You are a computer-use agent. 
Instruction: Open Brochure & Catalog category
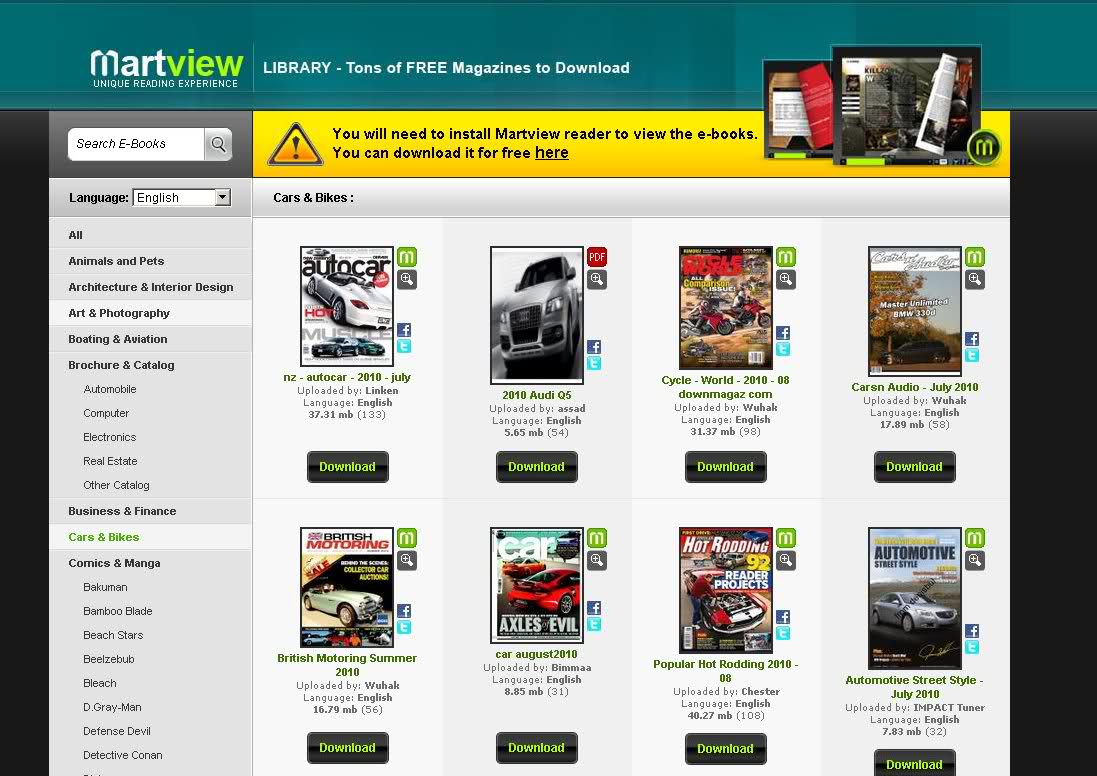[x=122, y=365]
